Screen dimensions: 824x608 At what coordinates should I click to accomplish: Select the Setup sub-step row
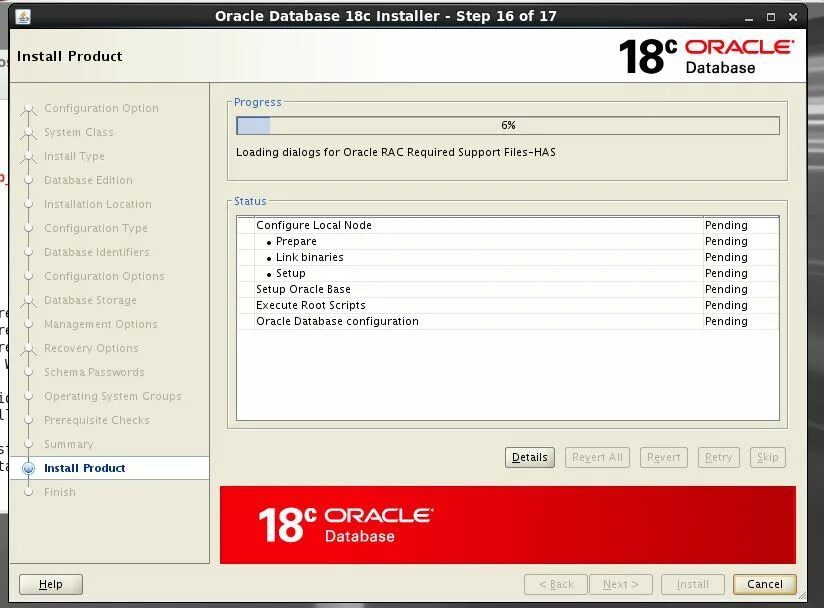click(x=508, y=274)
